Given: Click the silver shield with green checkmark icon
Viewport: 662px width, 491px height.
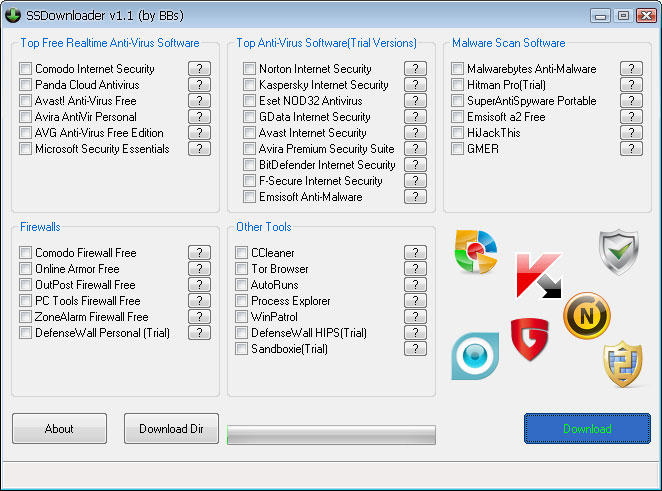Looking at the screenshot, I should click(619, 252).
